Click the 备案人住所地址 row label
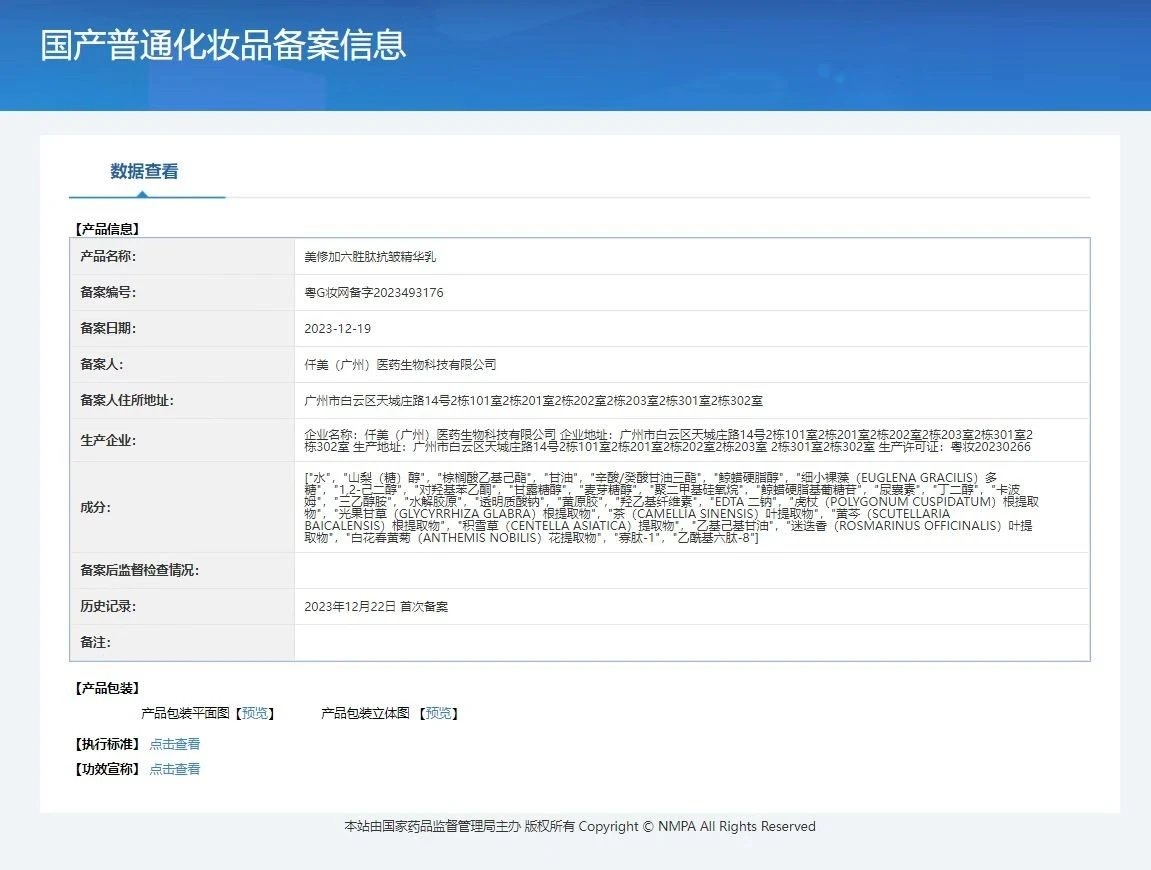 pyautogui.click(x=127, y=400)
